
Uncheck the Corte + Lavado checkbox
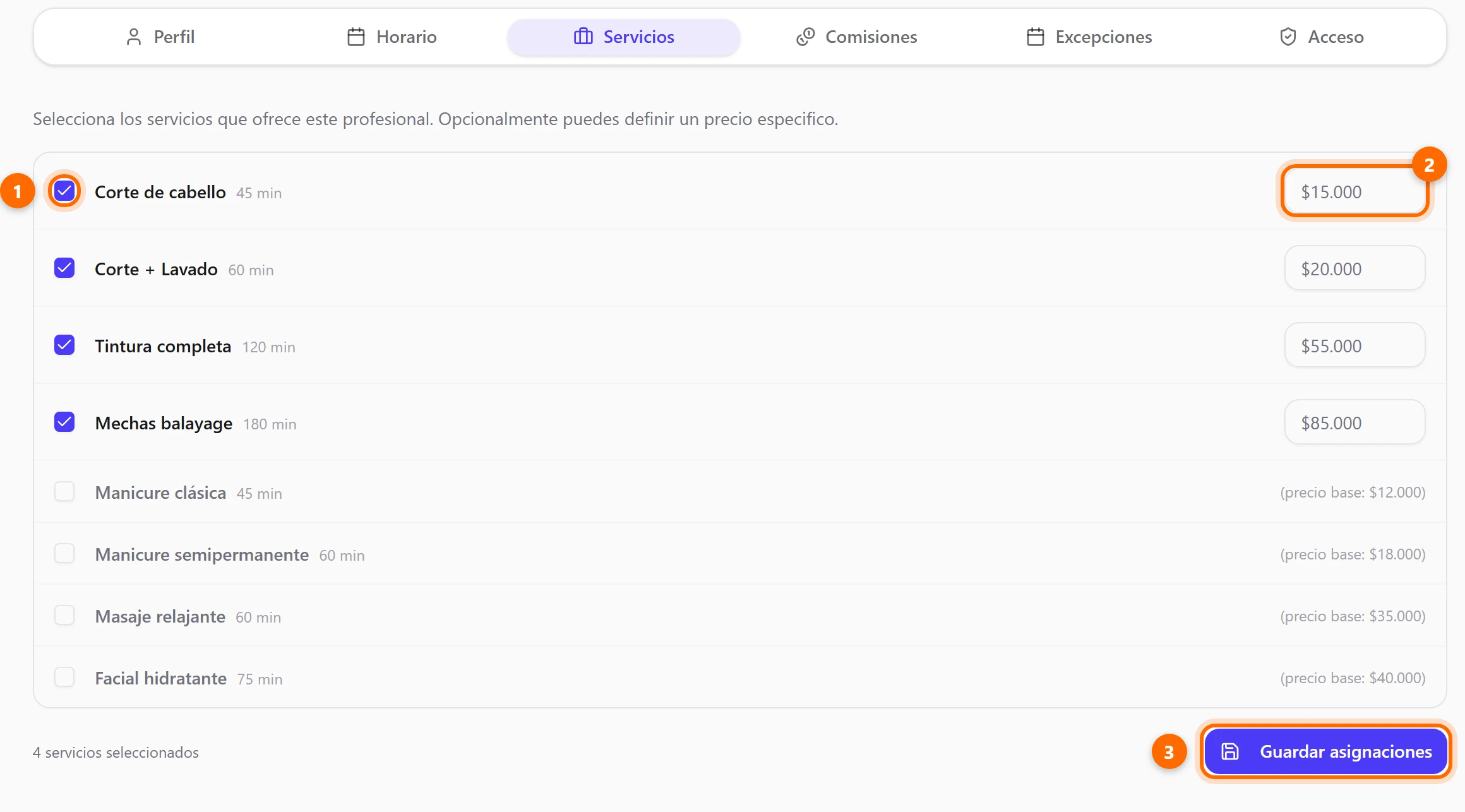click(64, 268)
